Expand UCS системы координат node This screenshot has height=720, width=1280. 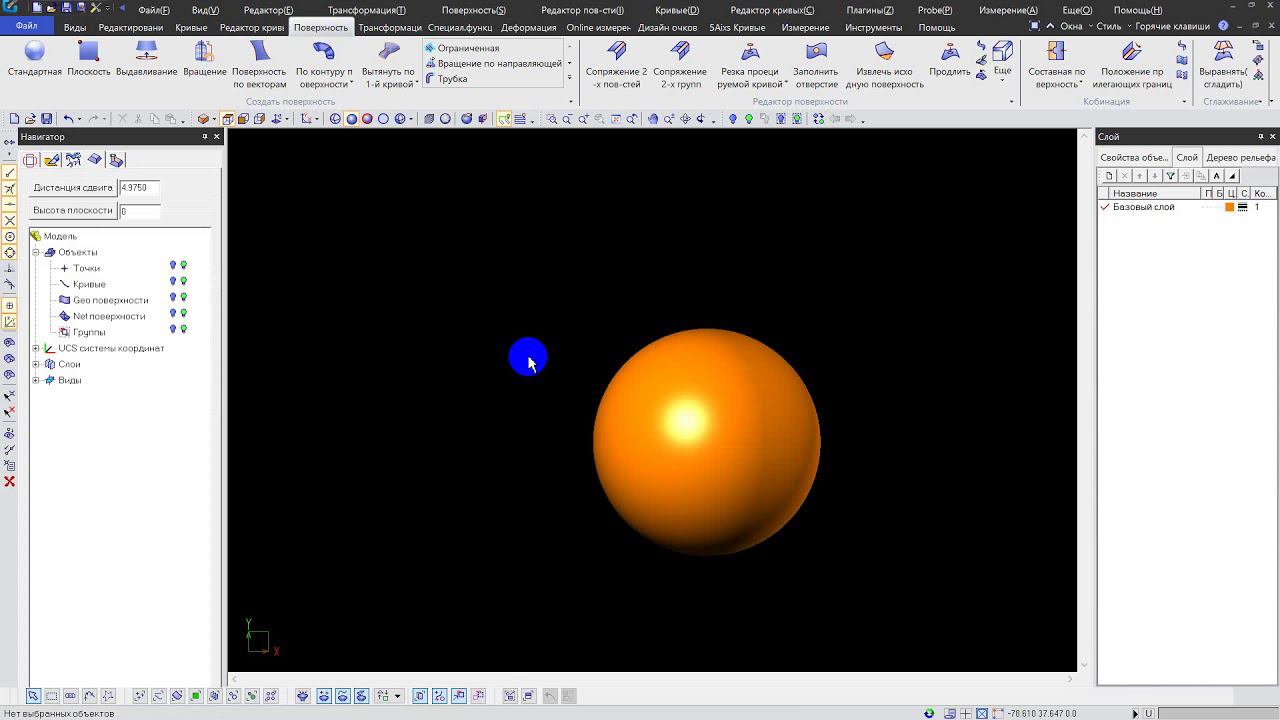(36, 348)
